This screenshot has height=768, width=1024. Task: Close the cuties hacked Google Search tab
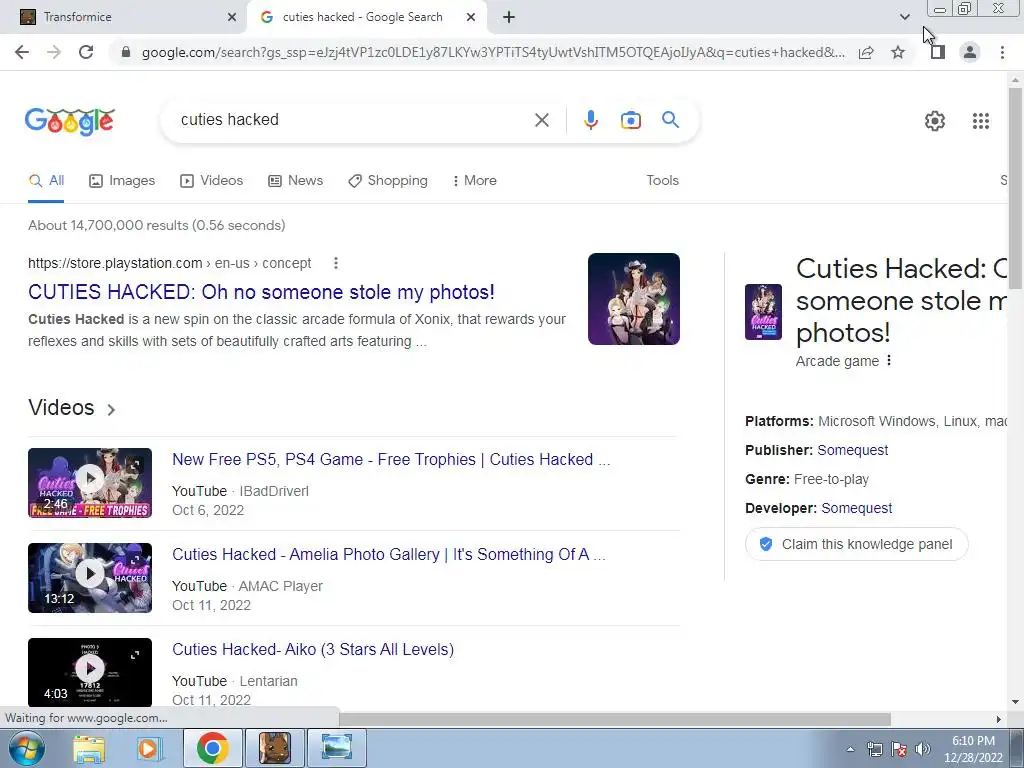tap(471, 17)
